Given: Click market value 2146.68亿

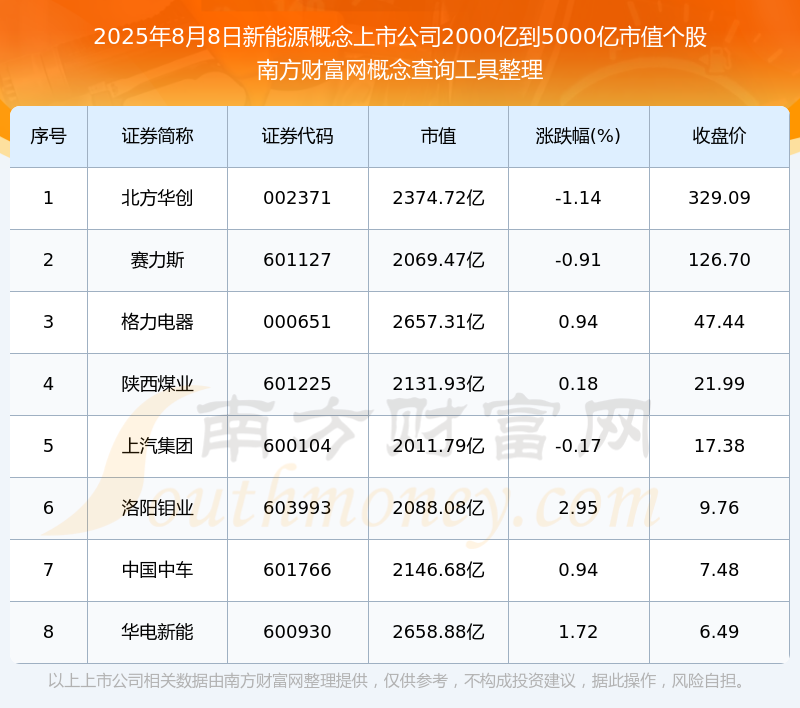Looking at the screenshot, I should [x=438, y=570].
